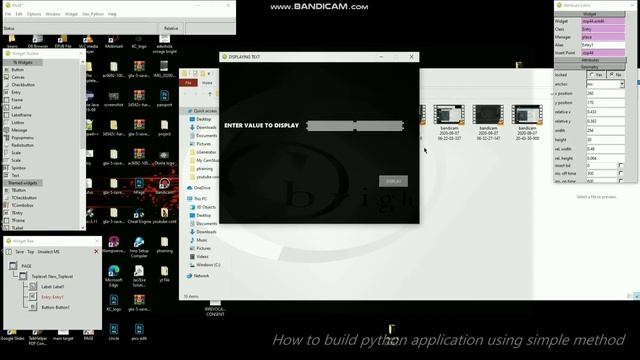Click the Relative button in PAGE
This screenshot has height=360, width=640.
[x=171, y=29]
